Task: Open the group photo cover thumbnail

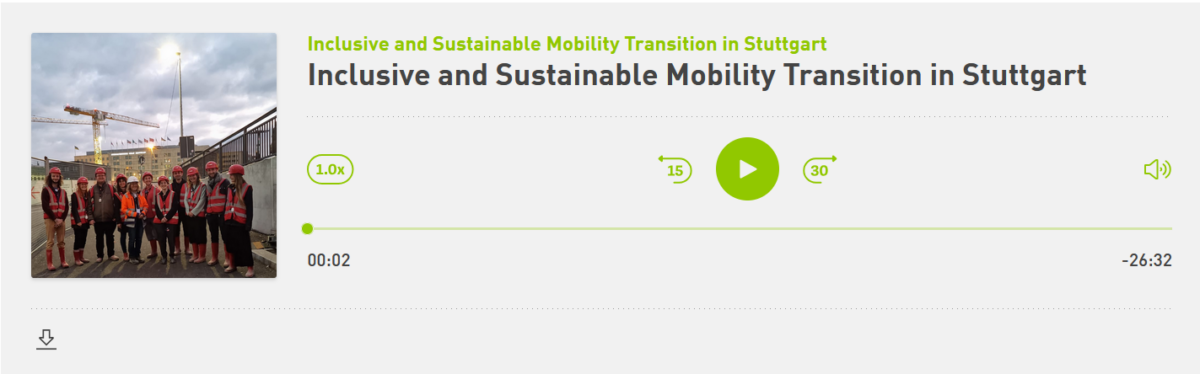Action: tap(154, 155)
